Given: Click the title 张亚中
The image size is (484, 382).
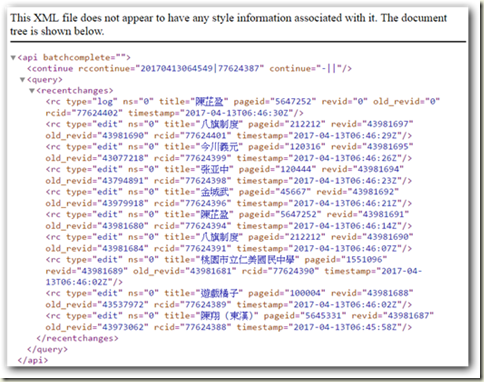Looking at the screenshot, I should [215, 169].
